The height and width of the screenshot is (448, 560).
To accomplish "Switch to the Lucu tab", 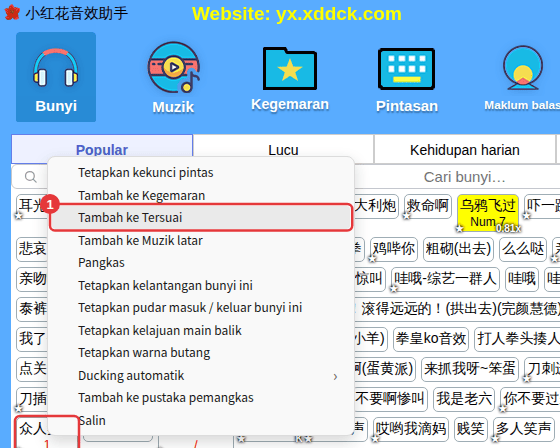I will point(283,150).
